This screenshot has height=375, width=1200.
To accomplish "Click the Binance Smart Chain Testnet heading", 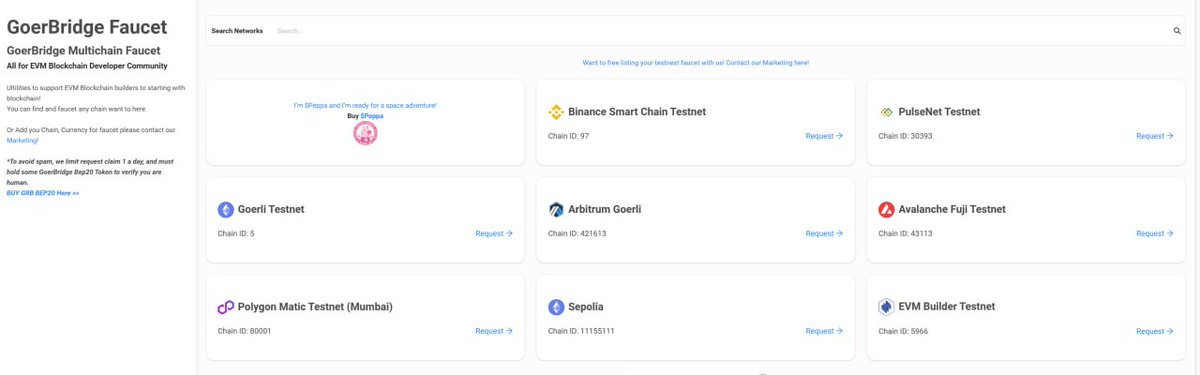I will pyautogui.click(x=637, y=112).
